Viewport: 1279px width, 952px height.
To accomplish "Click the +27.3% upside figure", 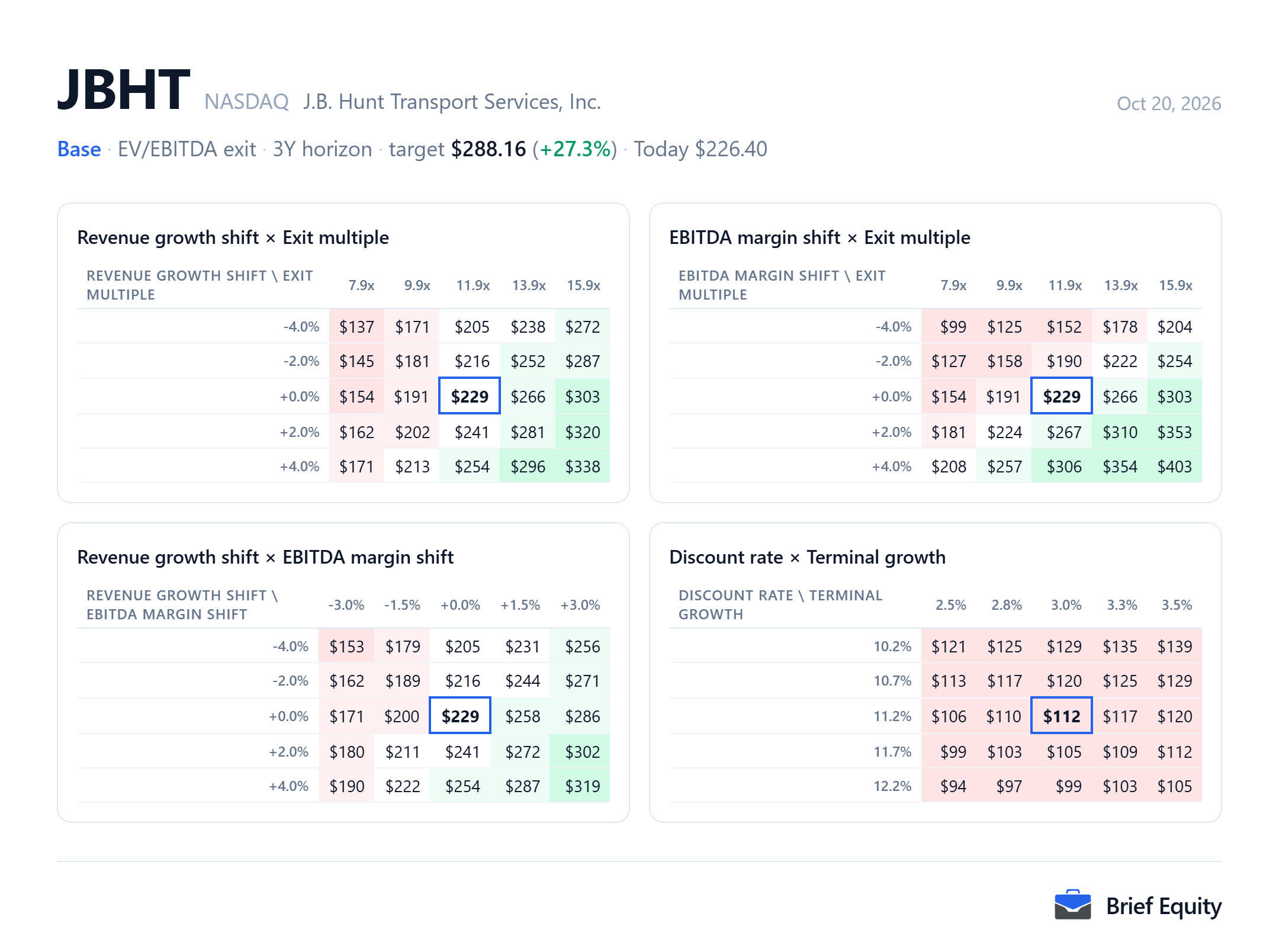I will pyautogui.click(x=575, y=149).
